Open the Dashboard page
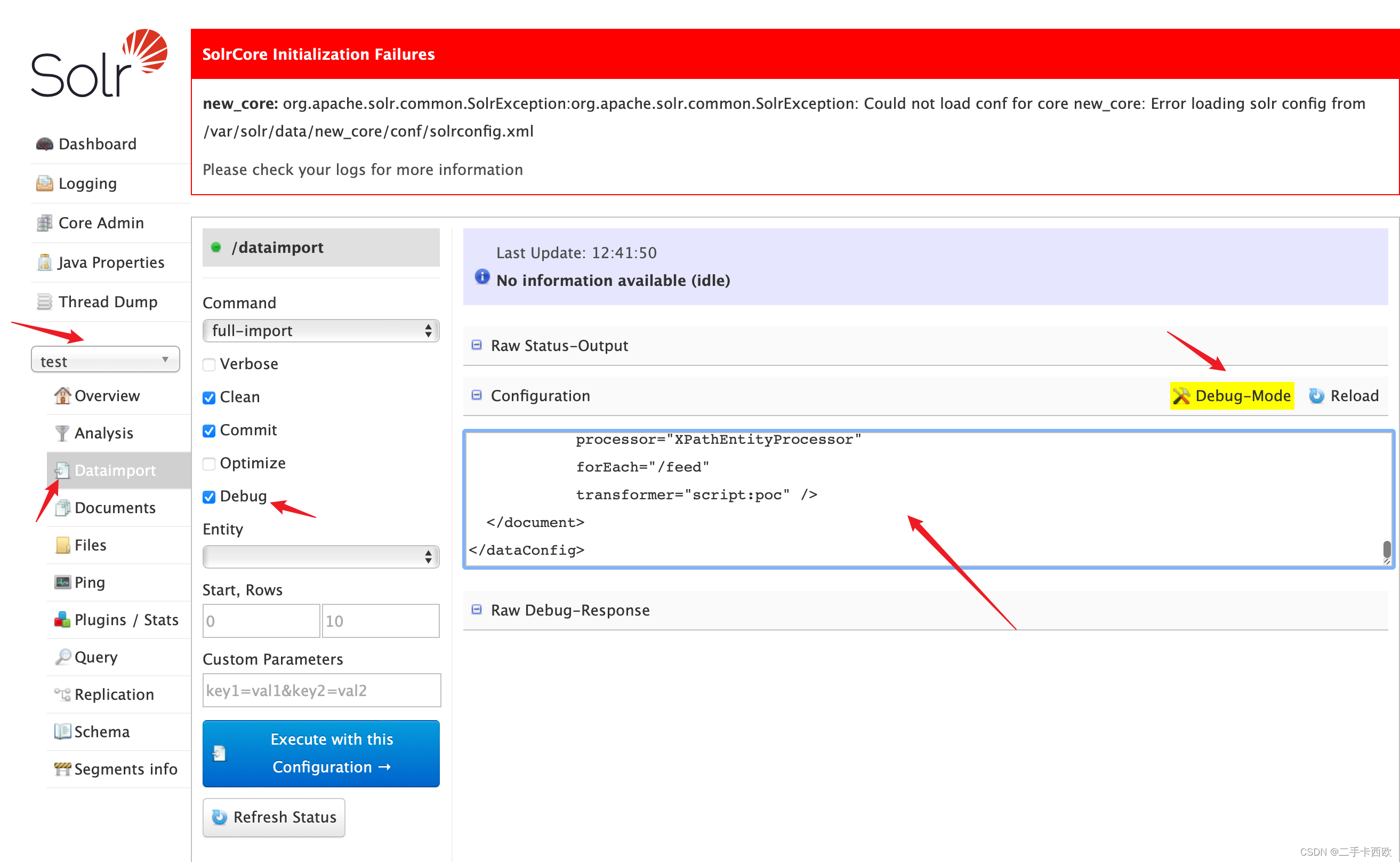The image size is (1400, 862). pos(98,143)
